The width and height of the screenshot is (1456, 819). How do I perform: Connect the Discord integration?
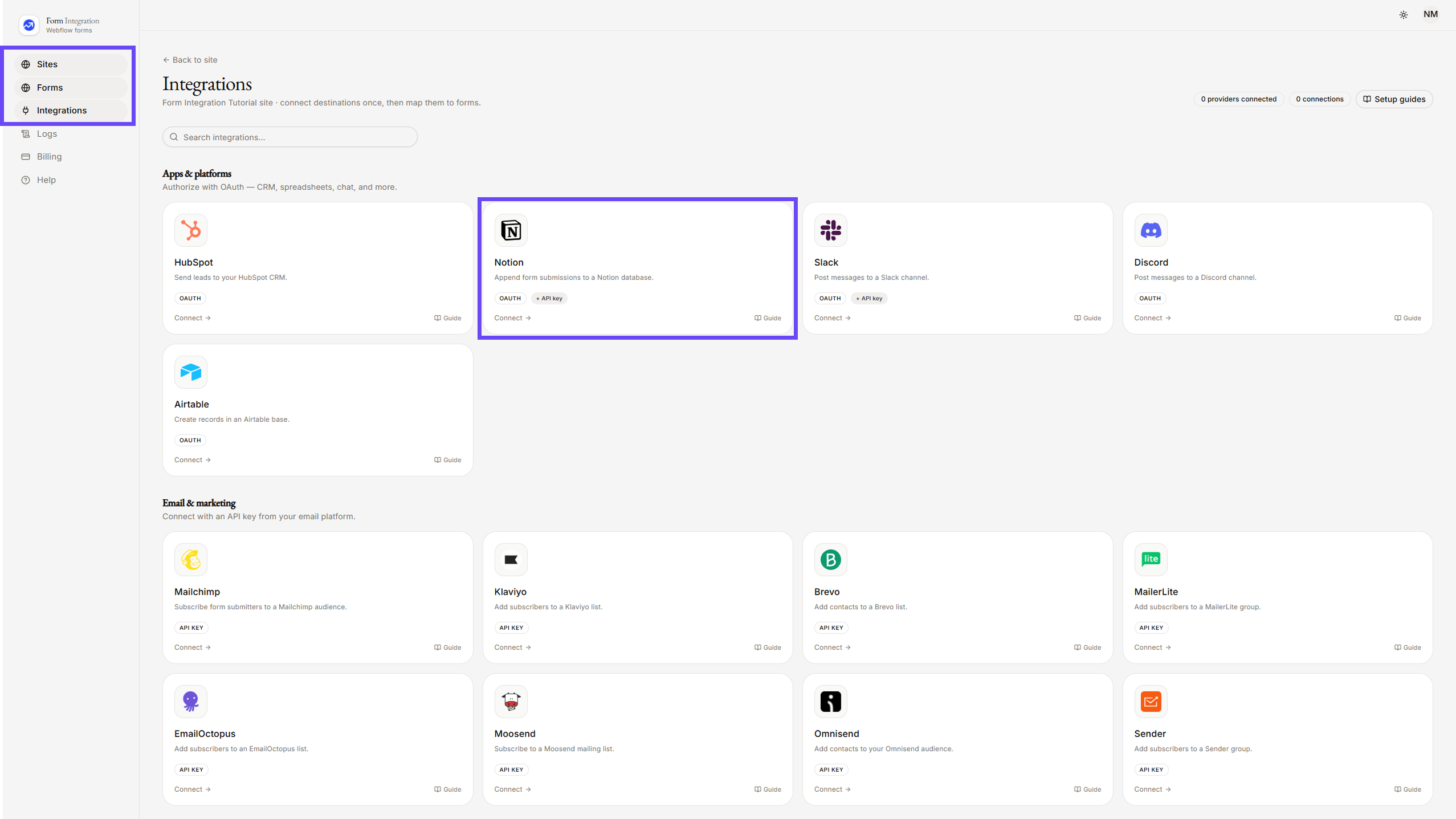(1152, 318)
